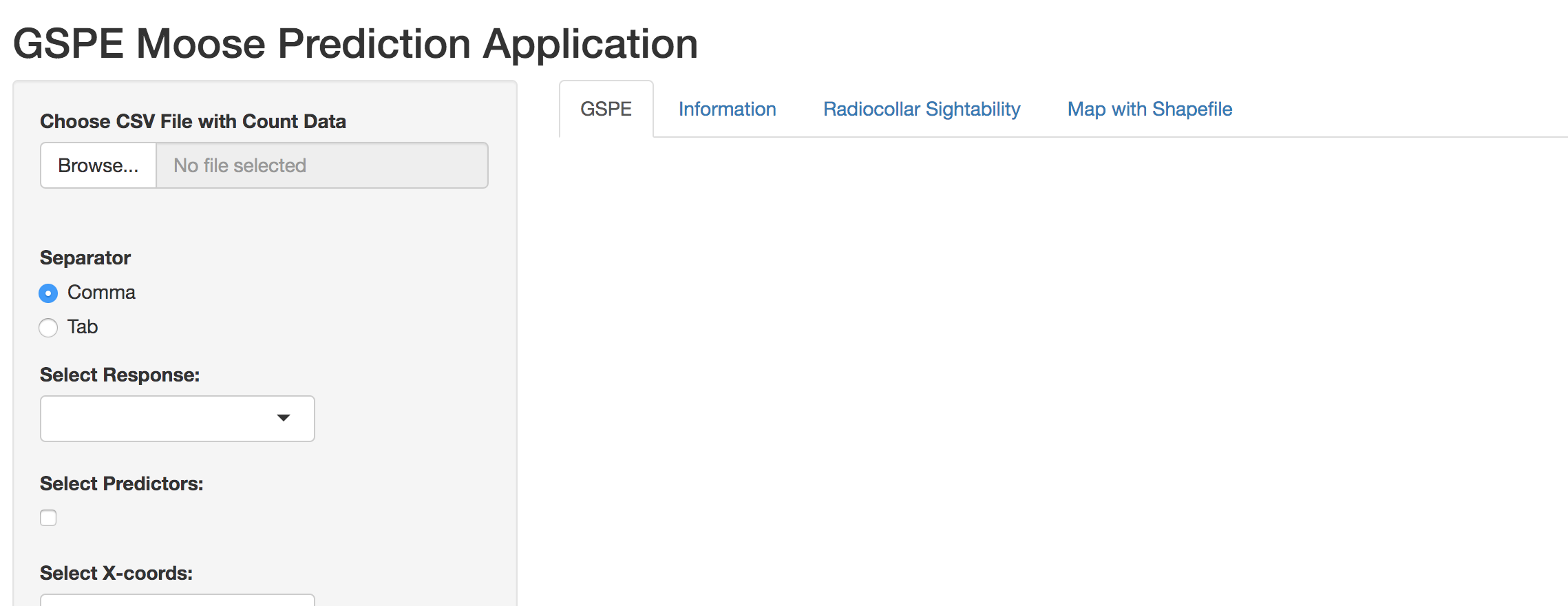Screen dimensions: 1568x606
Task: Click the 'Separator' heading label
Action: pos(85,258)
